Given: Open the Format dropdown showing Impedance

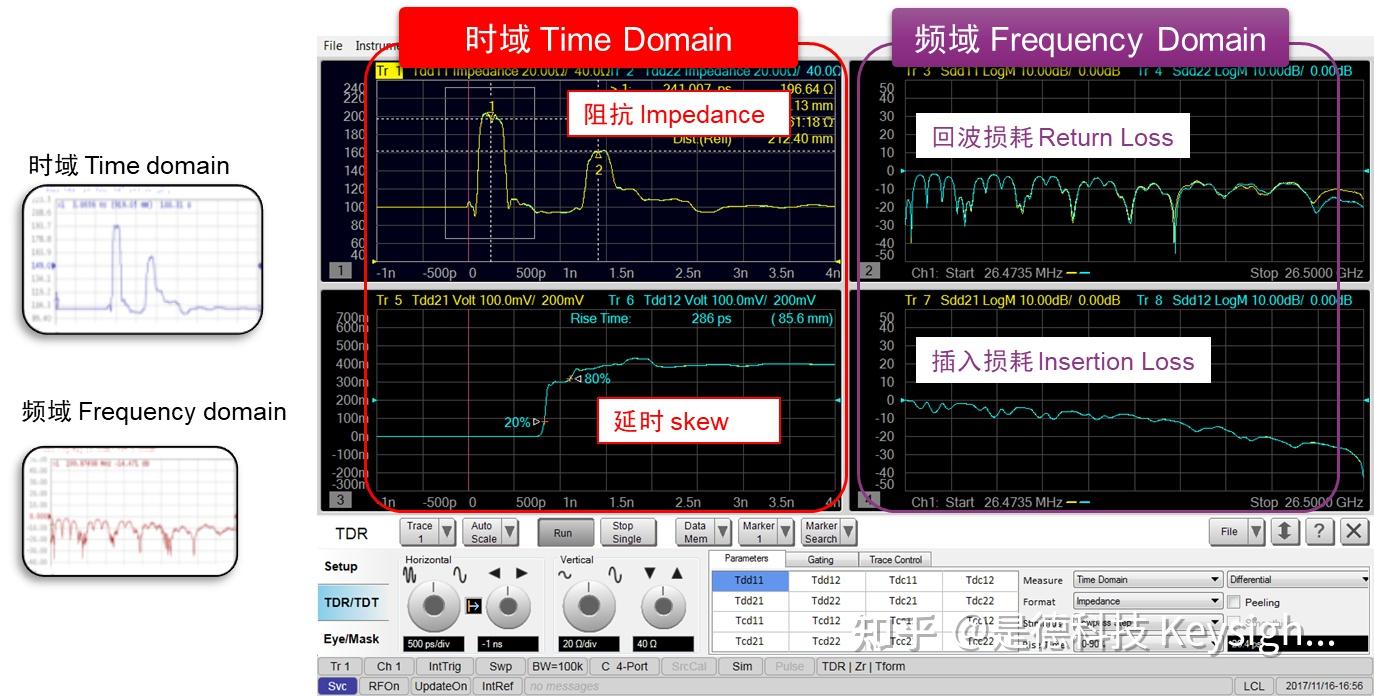Looking at the screenshot, I should point(1147,601).
